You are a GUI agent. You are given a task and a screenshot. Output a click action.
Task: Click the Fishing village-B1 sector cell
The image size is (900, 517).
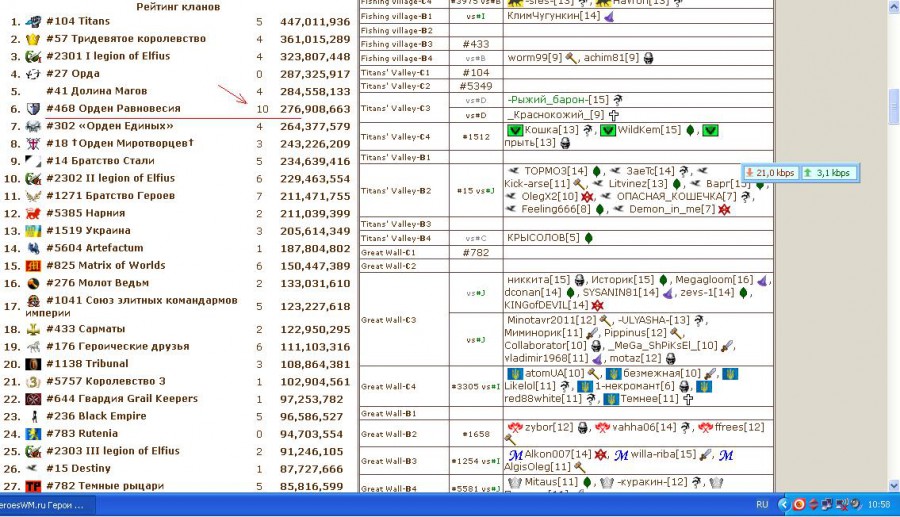(x=404, y=16)
